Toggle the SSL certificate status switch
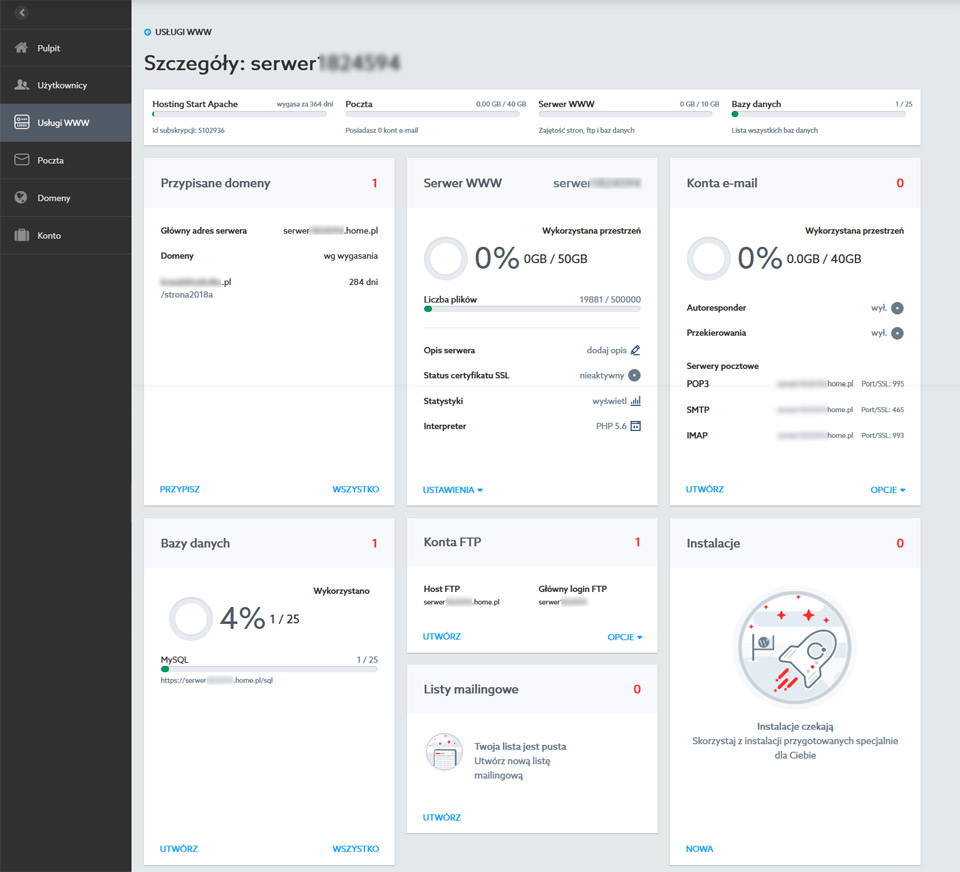 (x=634, y=375)
